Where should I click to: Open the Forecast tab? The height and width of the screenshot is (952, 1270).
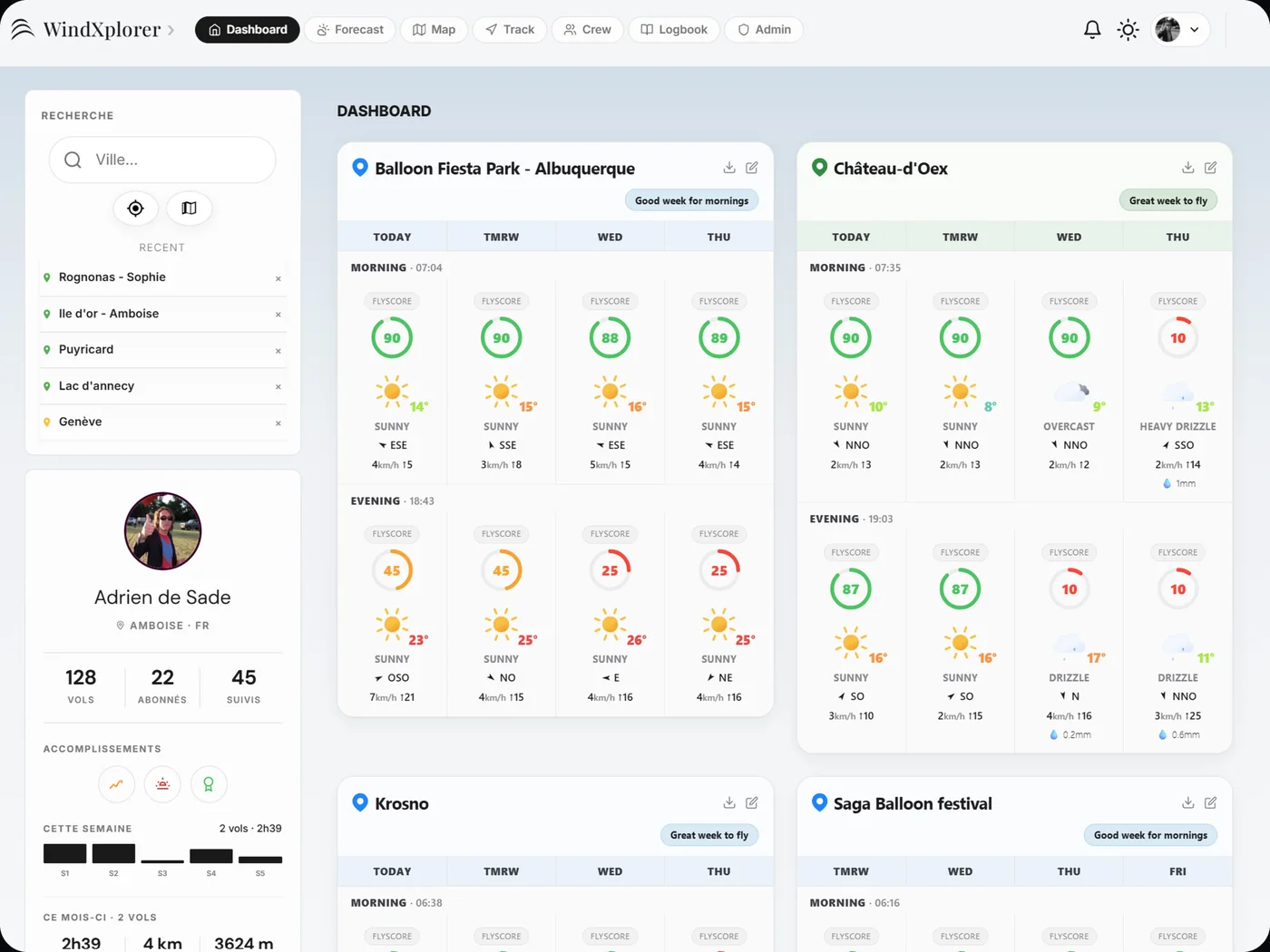pyautogui.click(x=350, y=30)
